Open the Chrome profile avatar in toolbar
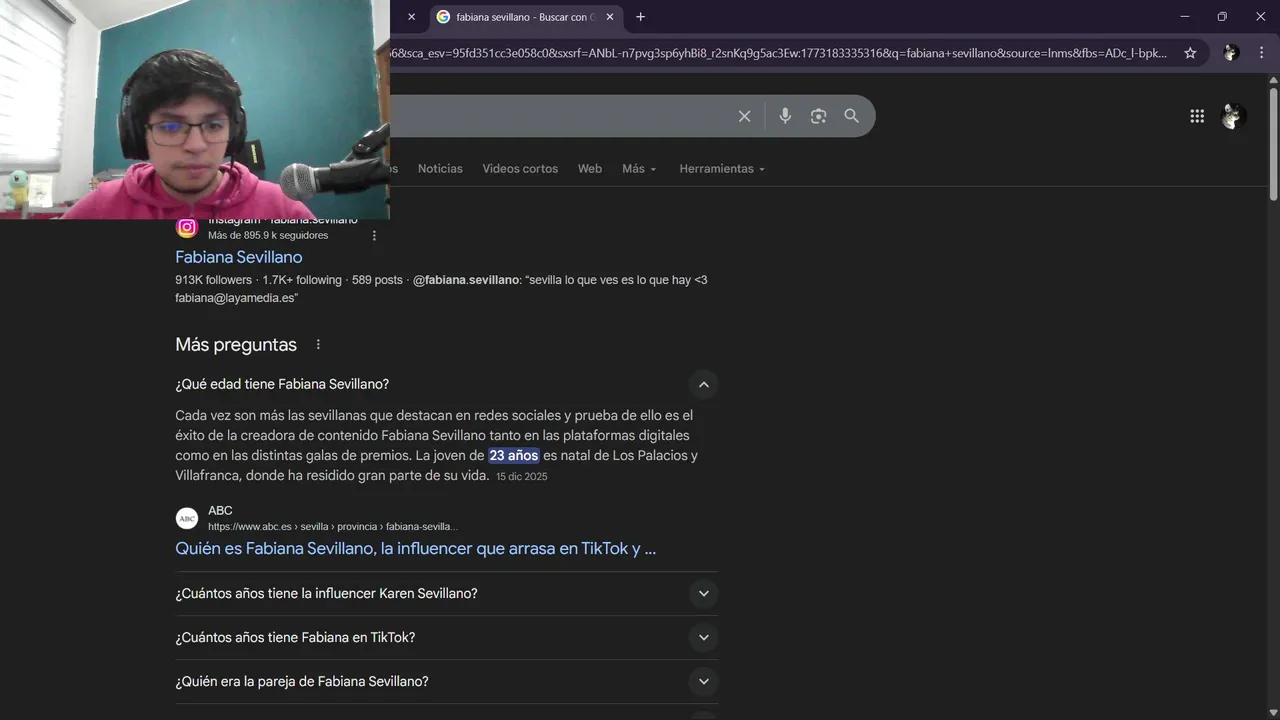Image resolution: width=1280 pixels, height=720 pixels. 1231,53
